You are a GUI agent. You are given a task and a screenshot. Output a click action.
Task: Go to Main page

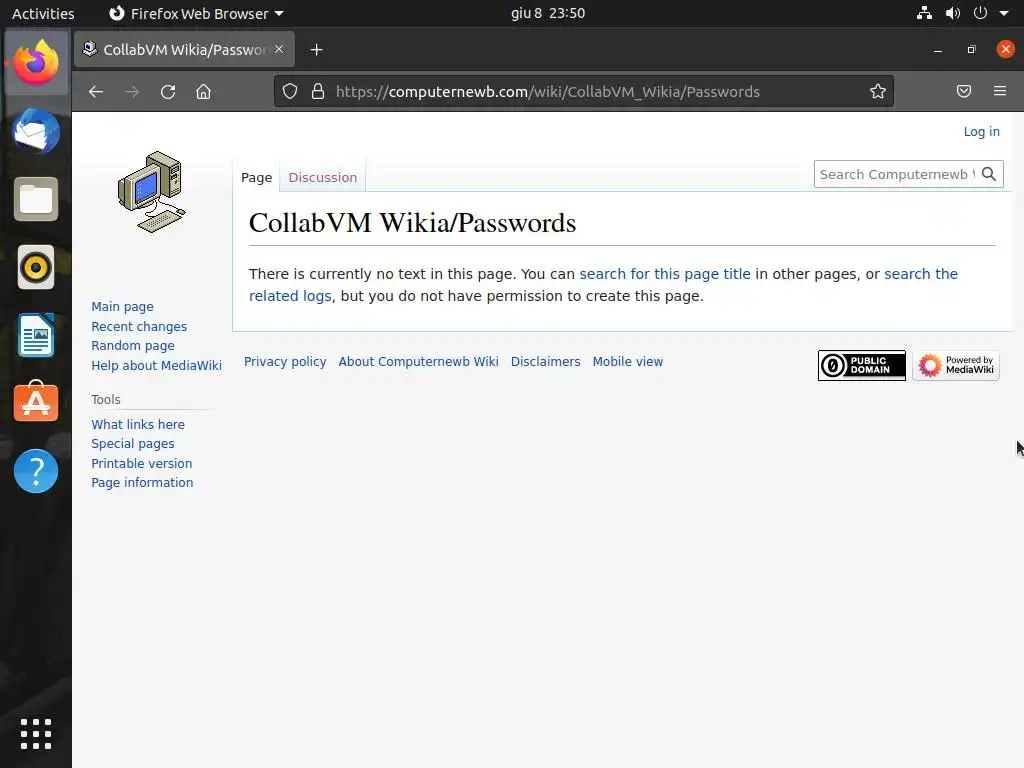pos(122,306)
